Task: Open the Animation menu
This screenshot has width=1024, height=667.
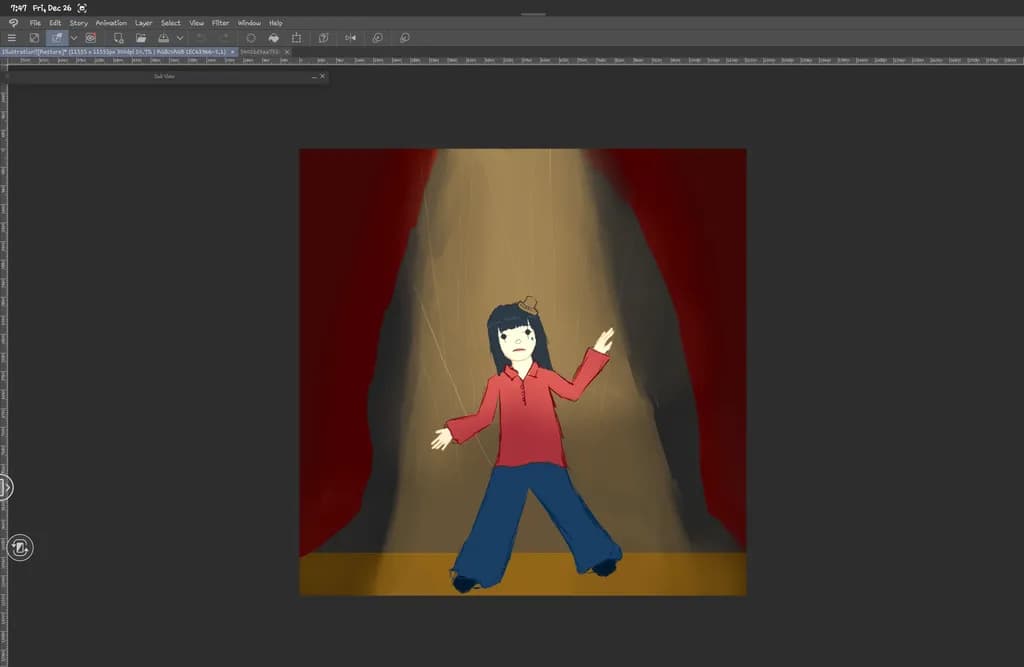Action: point(111,23)
